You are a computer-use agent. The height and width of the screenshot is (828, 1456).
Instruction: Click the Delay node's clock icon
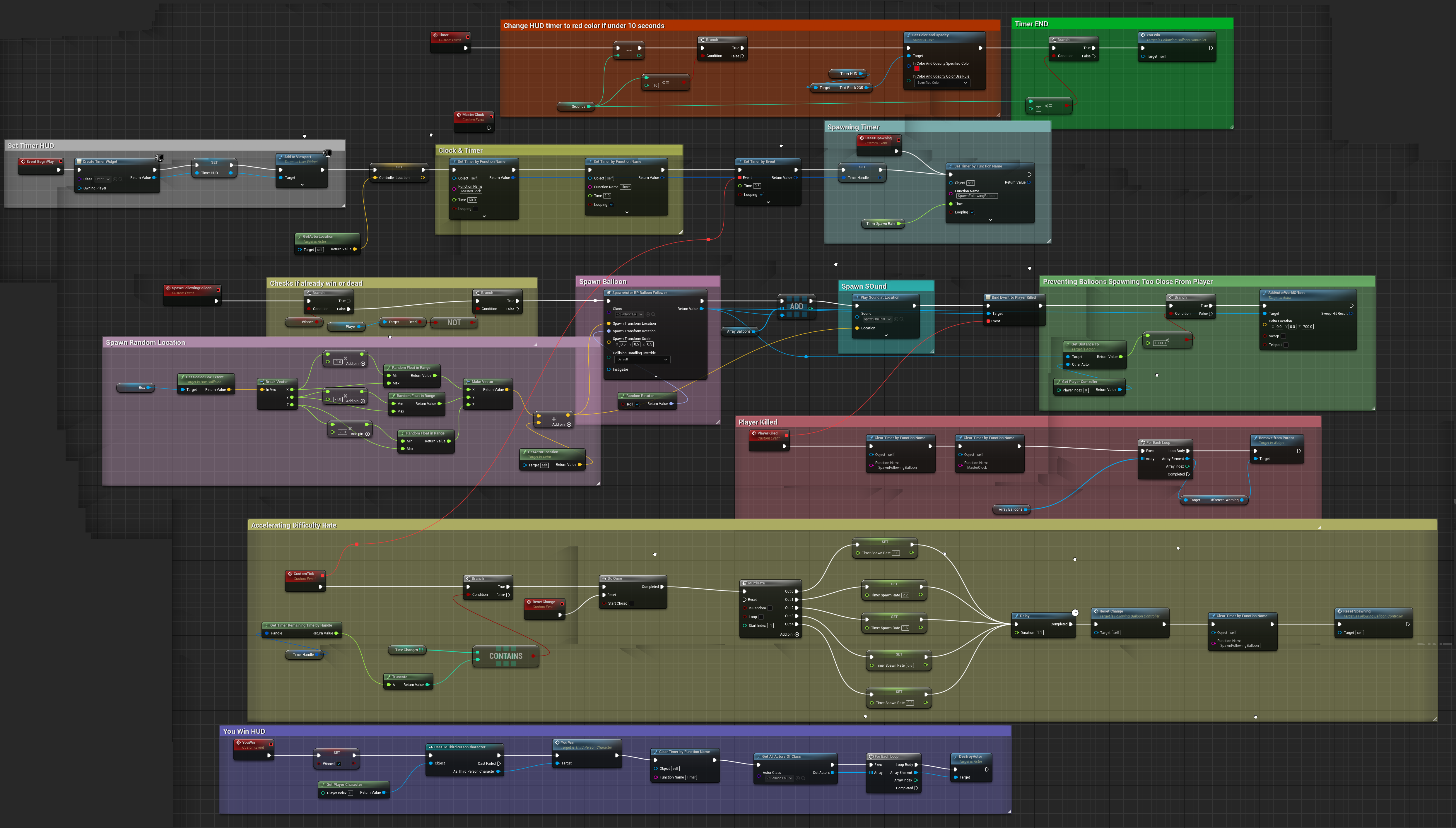tap(1075, 613)
